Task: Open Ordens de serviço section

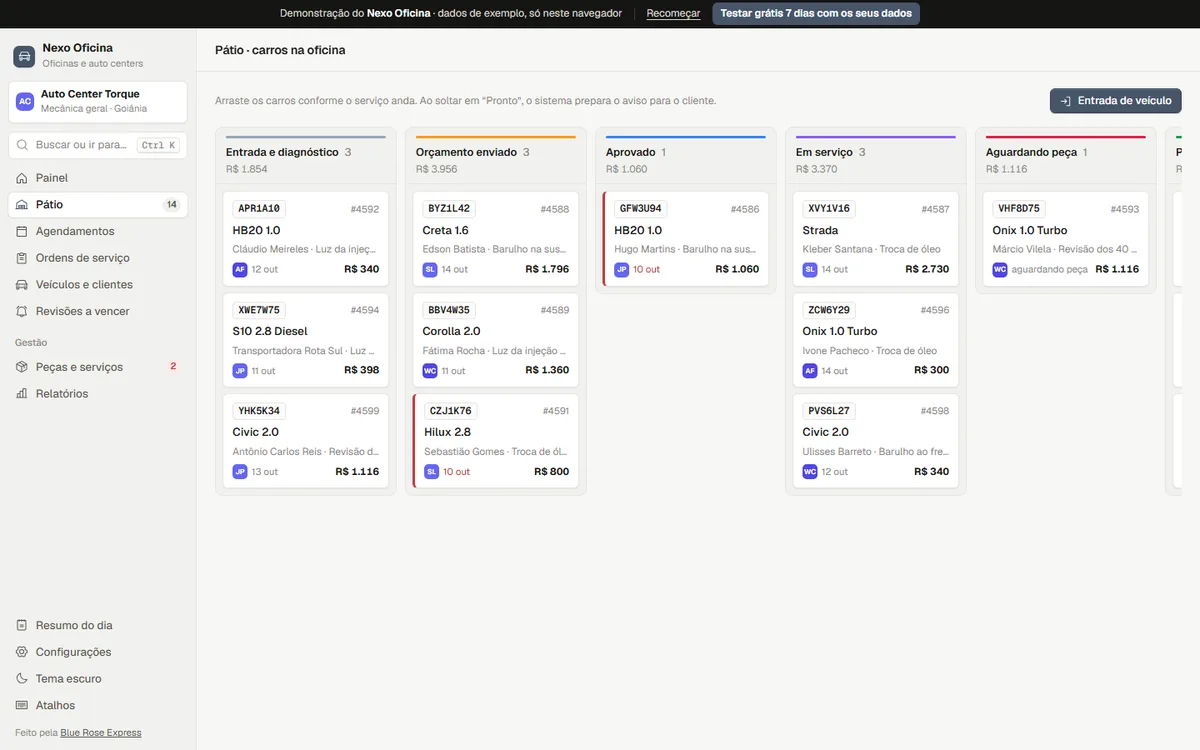Action: pos(98,258)
